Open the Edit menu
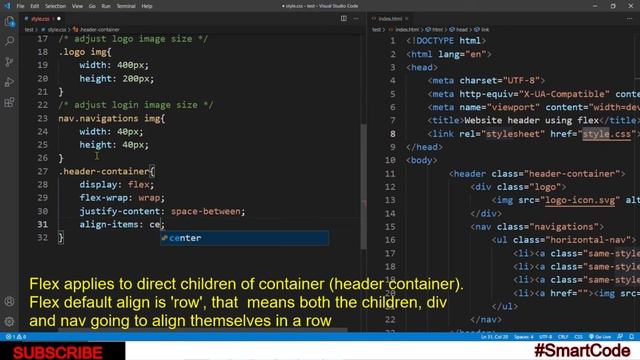This screenshot has height=360, width=640. point(35,6)
